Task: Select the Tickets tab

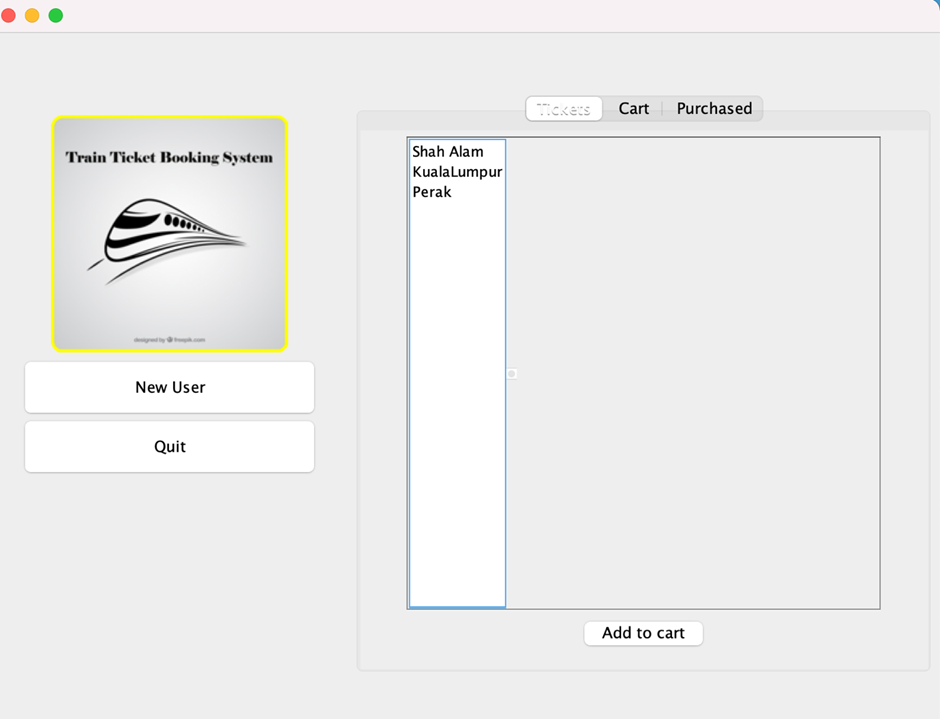Action: [563, 110]
